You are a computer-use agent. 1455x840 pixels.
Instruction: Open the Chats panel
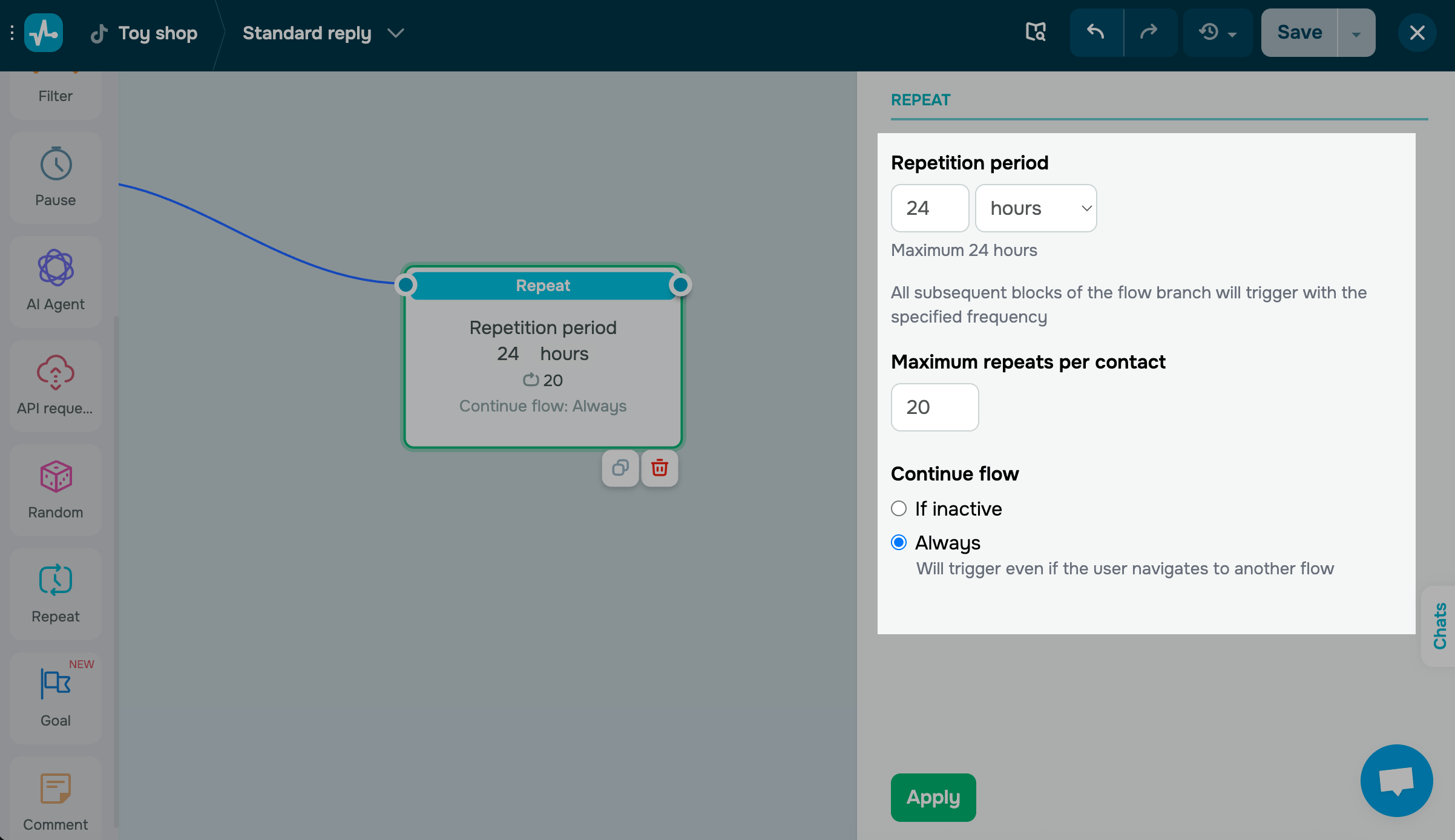[x=1440, y=626]
